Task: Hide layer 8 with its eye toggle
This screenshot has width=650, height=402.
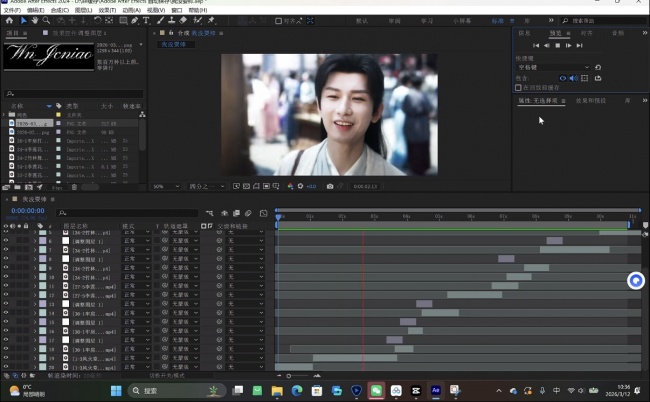Action: coord(6,259)
